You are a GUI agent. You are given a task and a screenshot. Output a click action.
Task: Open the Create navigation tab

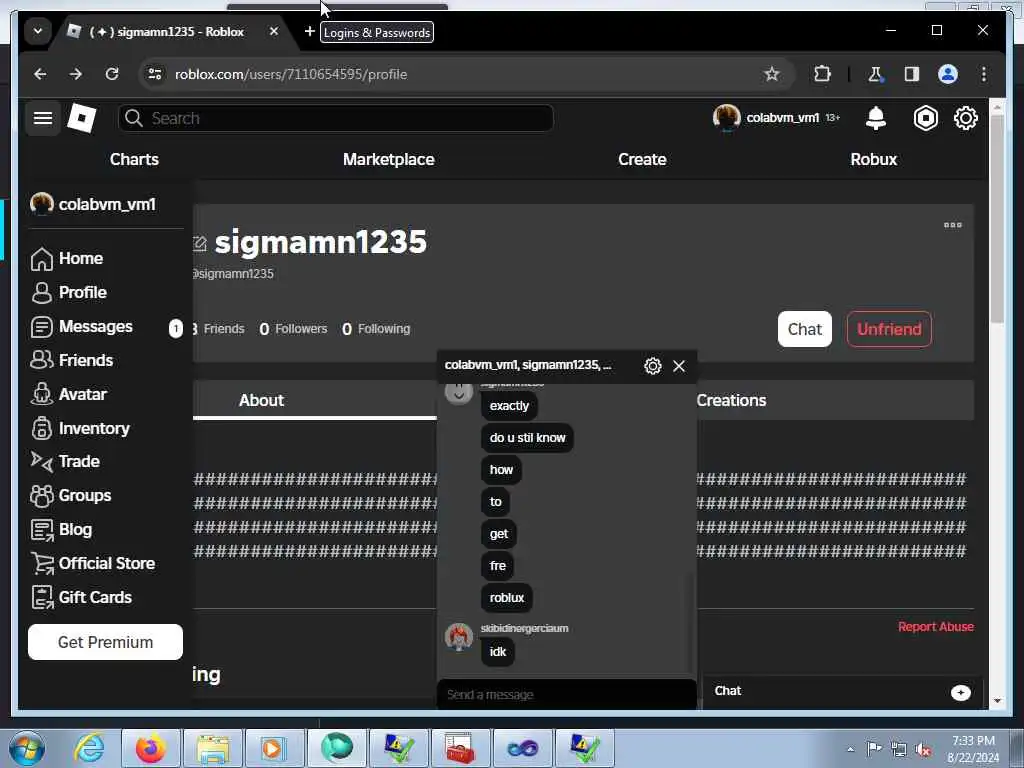(x=642, y=159)
